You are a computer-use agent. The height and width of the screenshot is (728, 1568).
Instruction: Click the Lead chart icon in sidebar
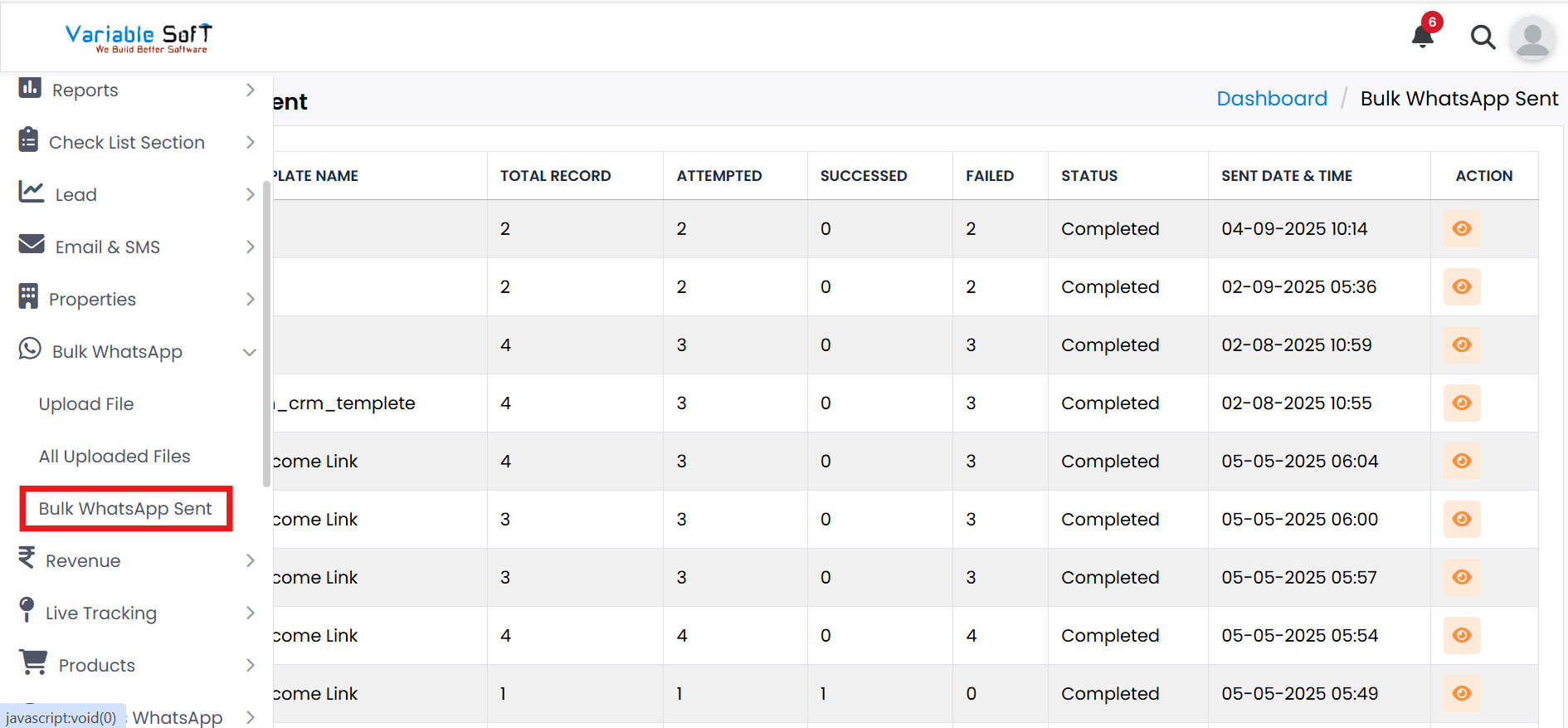pos(32,193)
